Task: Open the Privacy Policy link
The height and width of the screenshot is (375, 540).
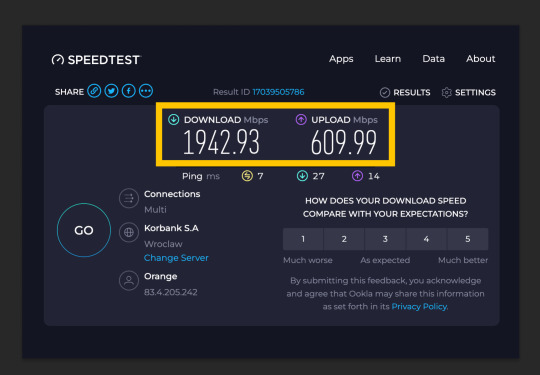Action: tap(419, 306)
